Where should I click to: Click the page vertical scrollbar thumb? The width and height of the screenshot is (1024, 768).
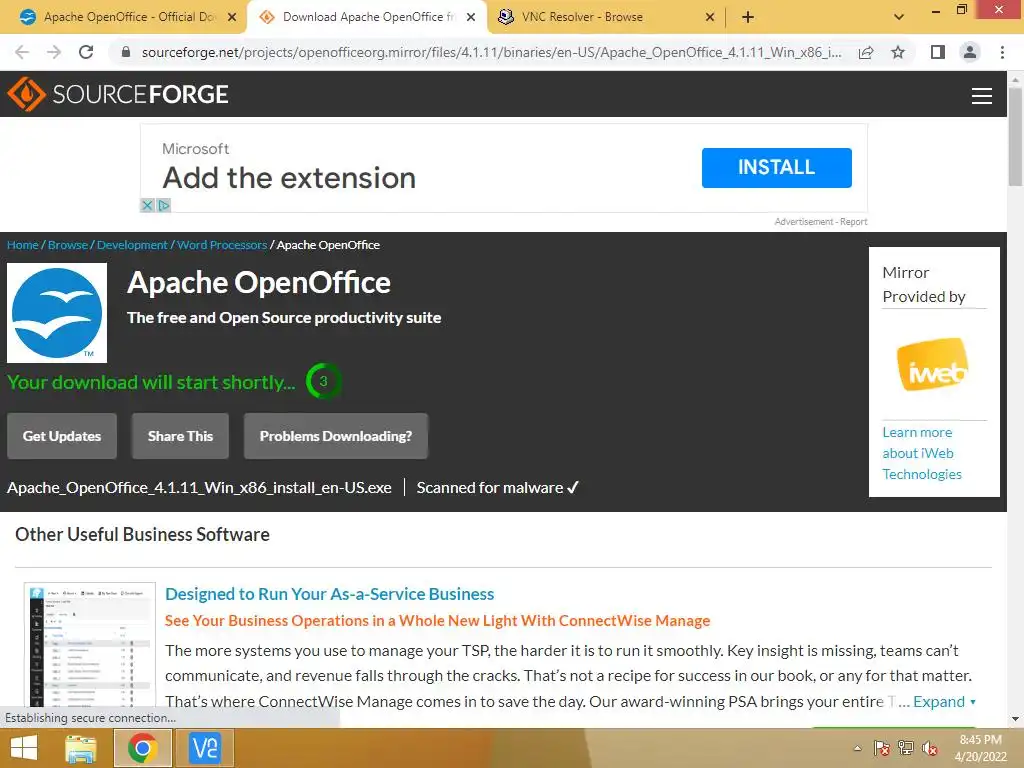1015,137
